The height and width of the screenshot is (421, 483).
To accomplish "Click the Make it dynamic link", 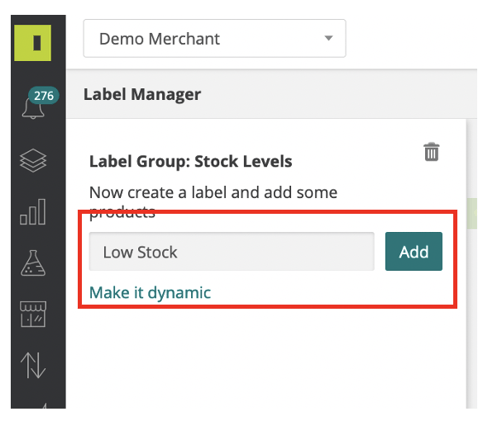I will click(150, 293).
